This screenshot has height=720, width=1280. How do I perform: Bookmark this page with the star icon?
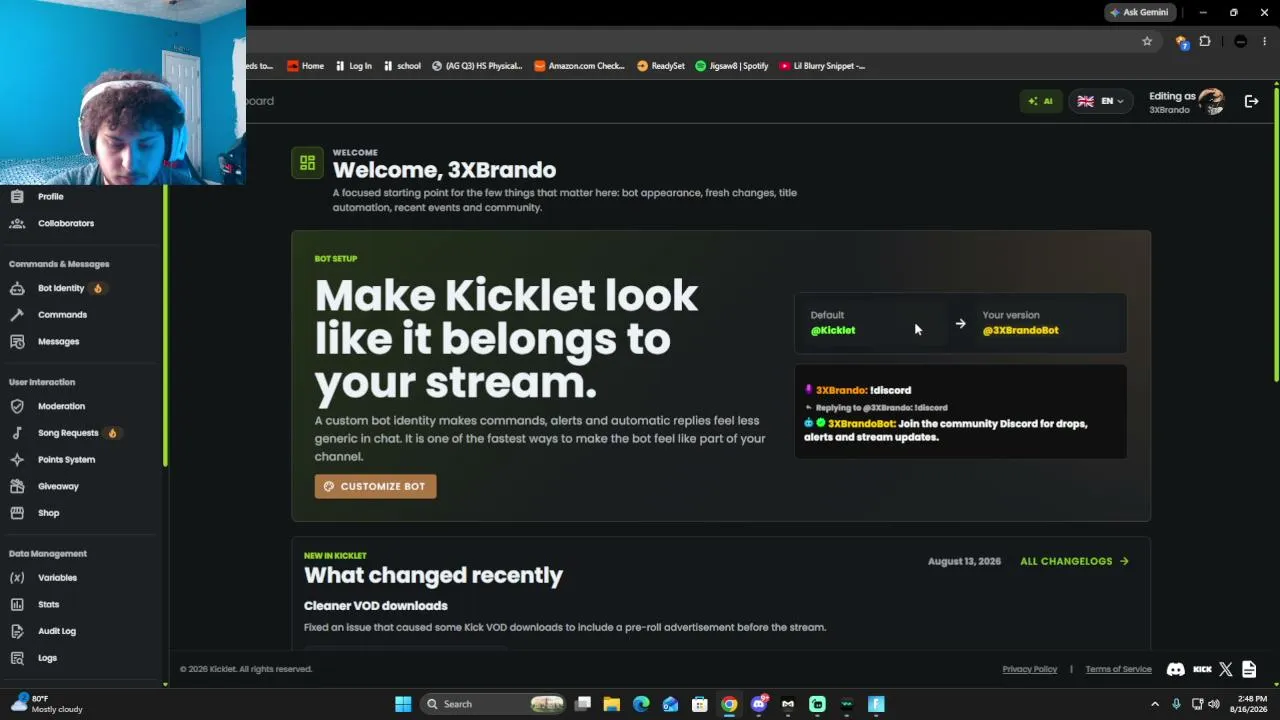pyautogui.click(x=1147, y=41)
